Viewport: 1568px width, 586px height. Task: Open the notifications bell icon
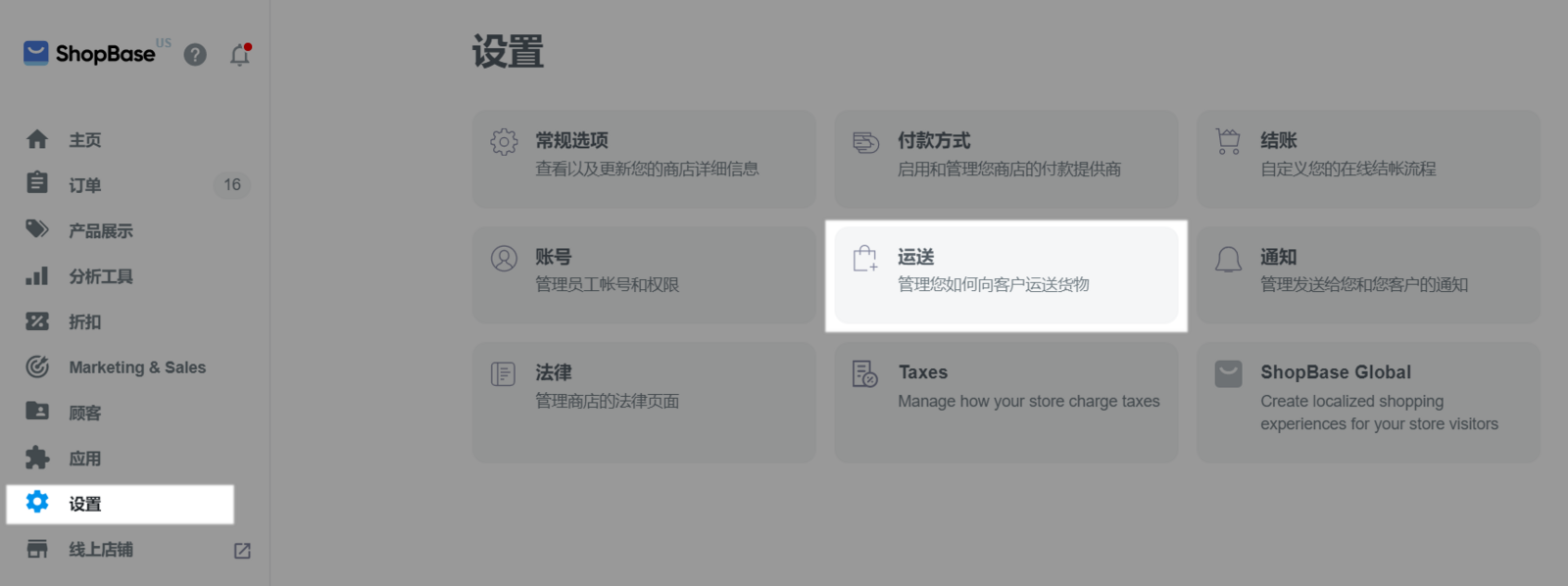(x=240, y=55)
